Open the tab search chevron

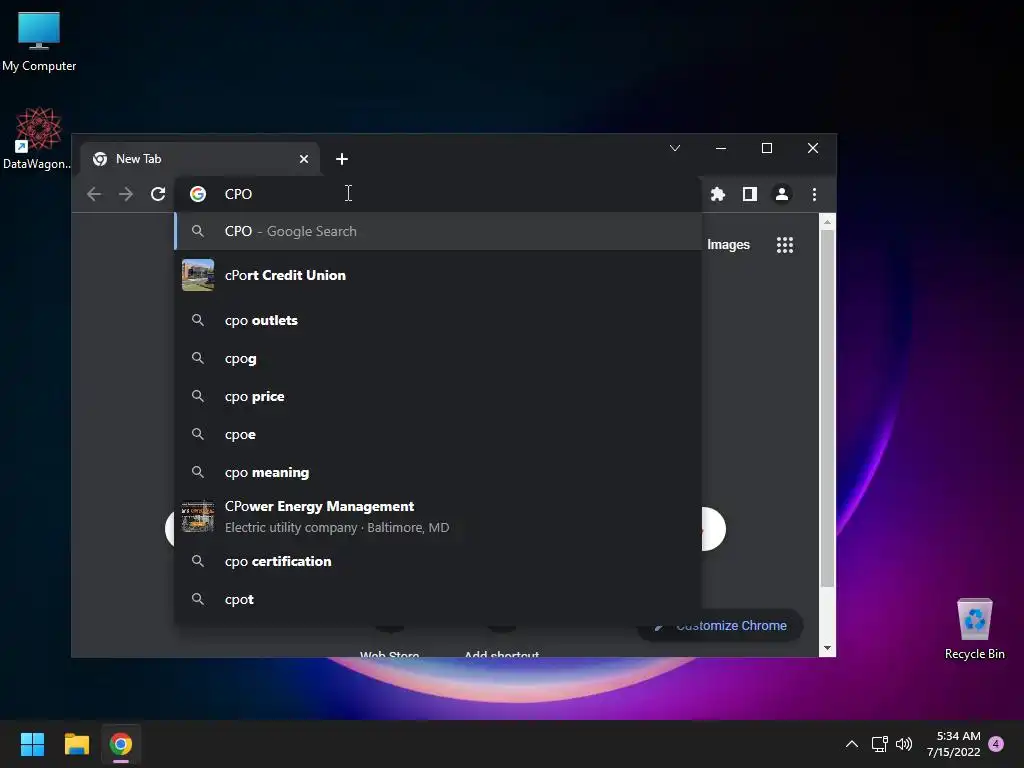tap(675, 148)
